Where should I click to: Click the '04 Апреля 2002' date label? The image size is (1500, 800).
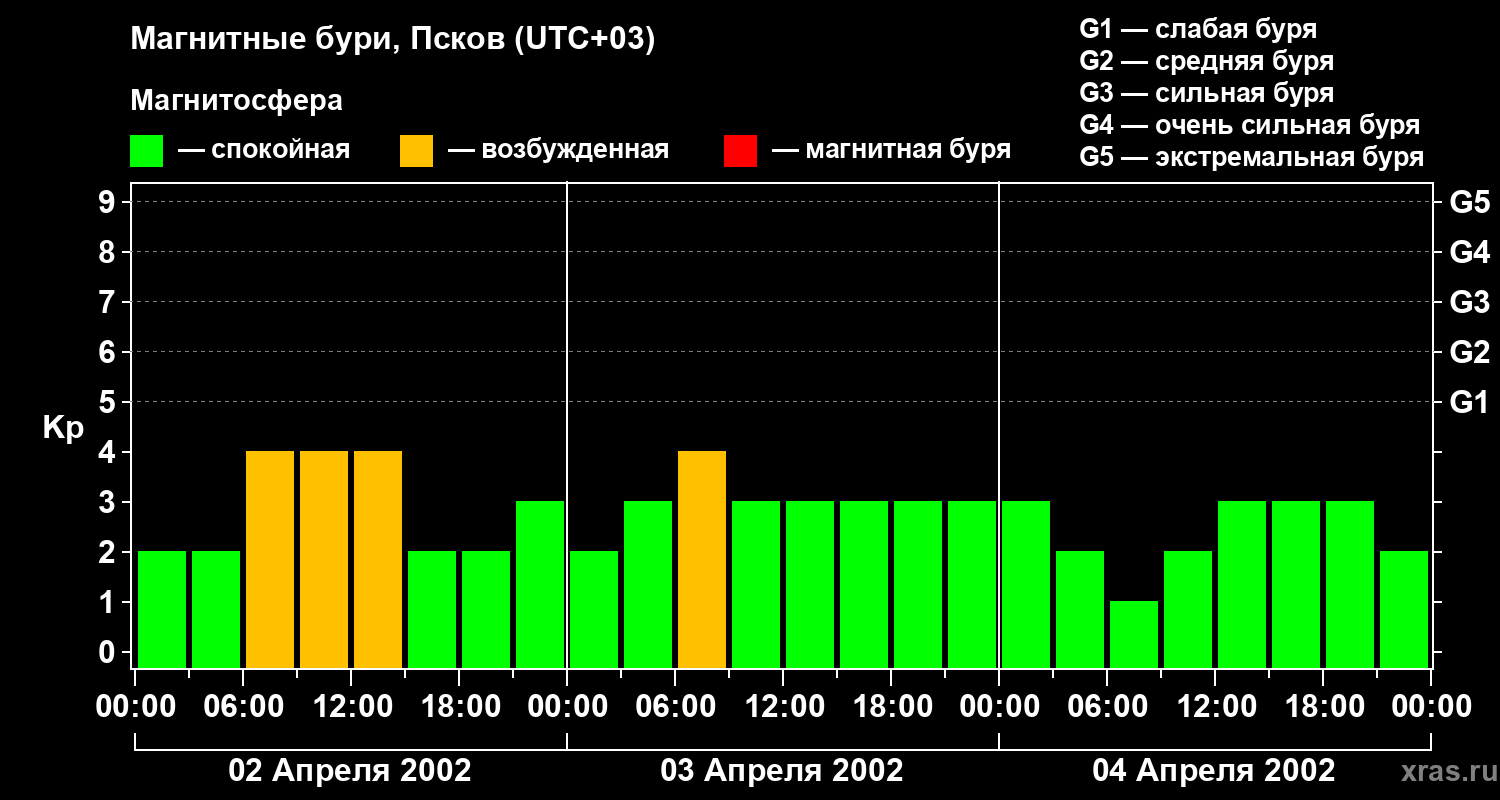pos(1214,771)
